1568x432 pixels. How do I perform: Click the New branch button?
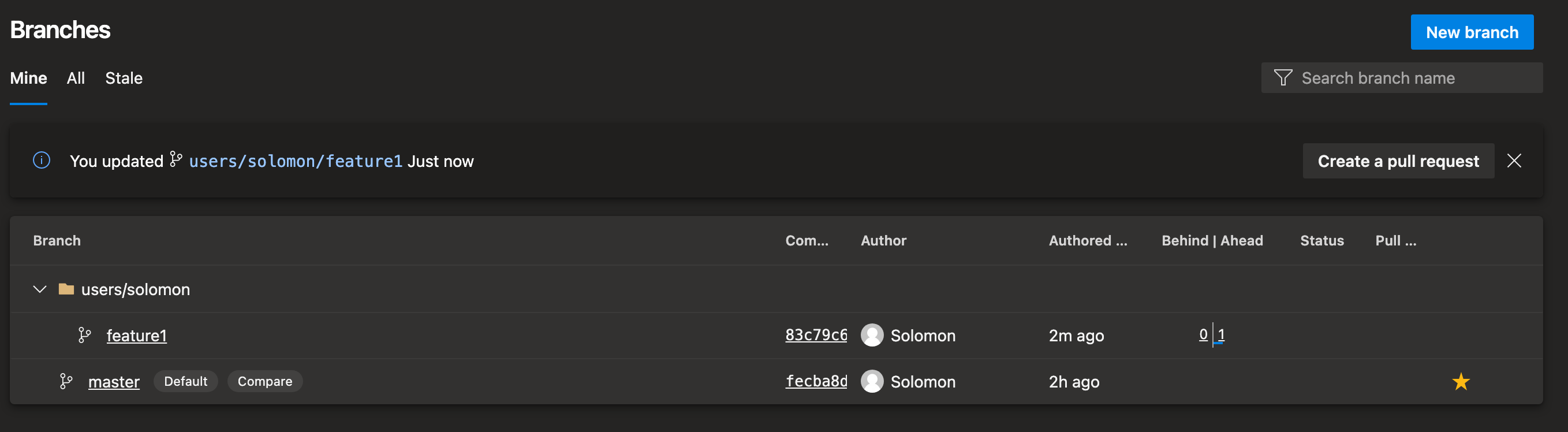1471,32
